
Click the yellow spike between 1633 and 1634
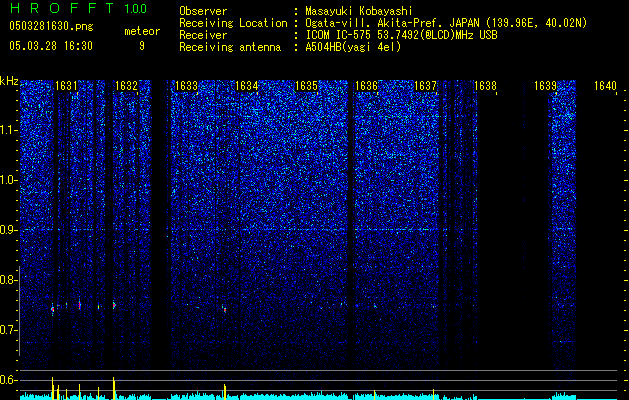[x=225, y=392]
